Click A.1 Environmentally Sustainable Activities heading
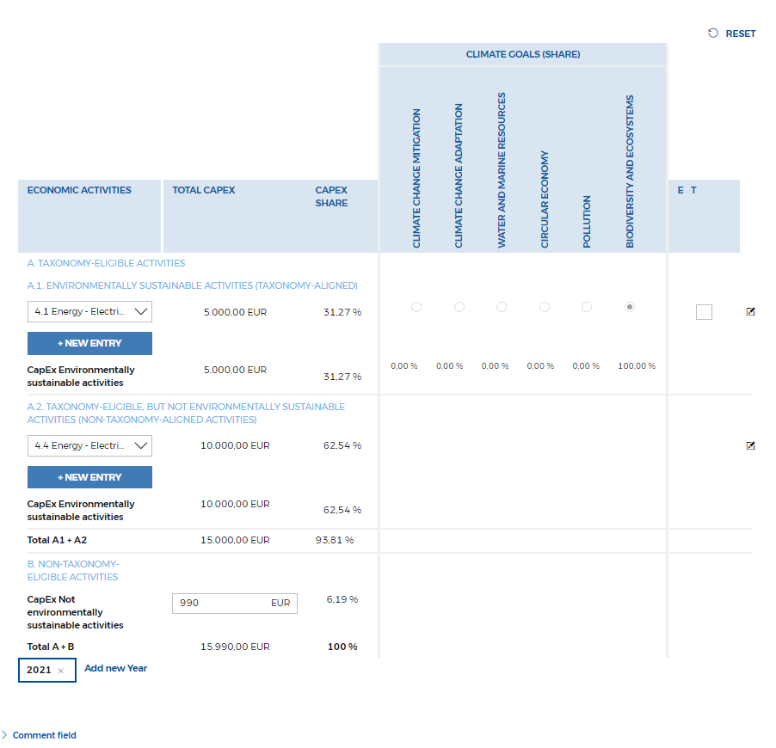The image size is (776, 748). click(x=192, y=286)
